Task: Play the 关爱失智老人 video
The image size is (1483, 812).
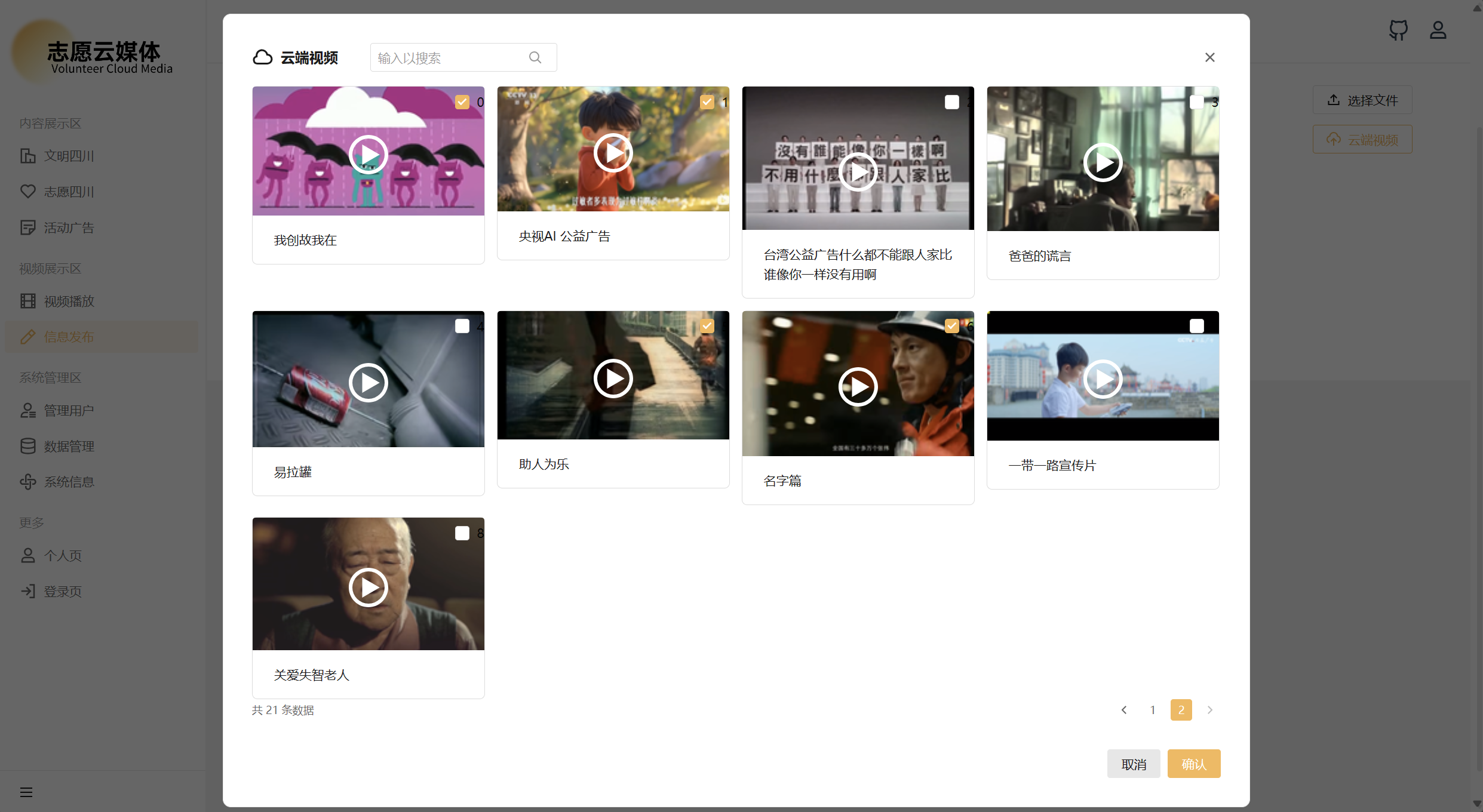Action: 368,588
